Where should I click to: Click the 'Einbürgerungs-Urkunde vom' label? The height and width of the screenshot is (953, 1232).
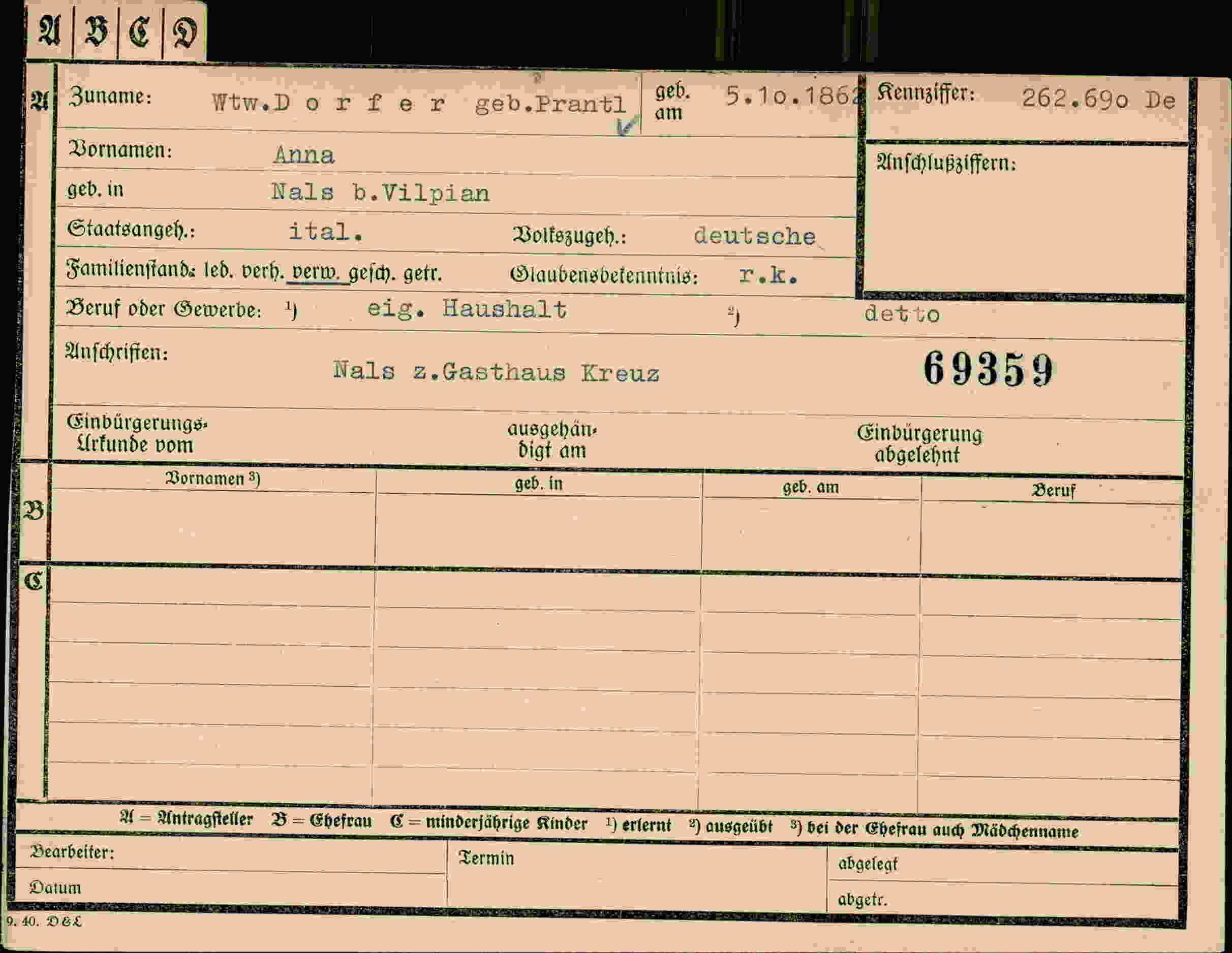(137, 434)
